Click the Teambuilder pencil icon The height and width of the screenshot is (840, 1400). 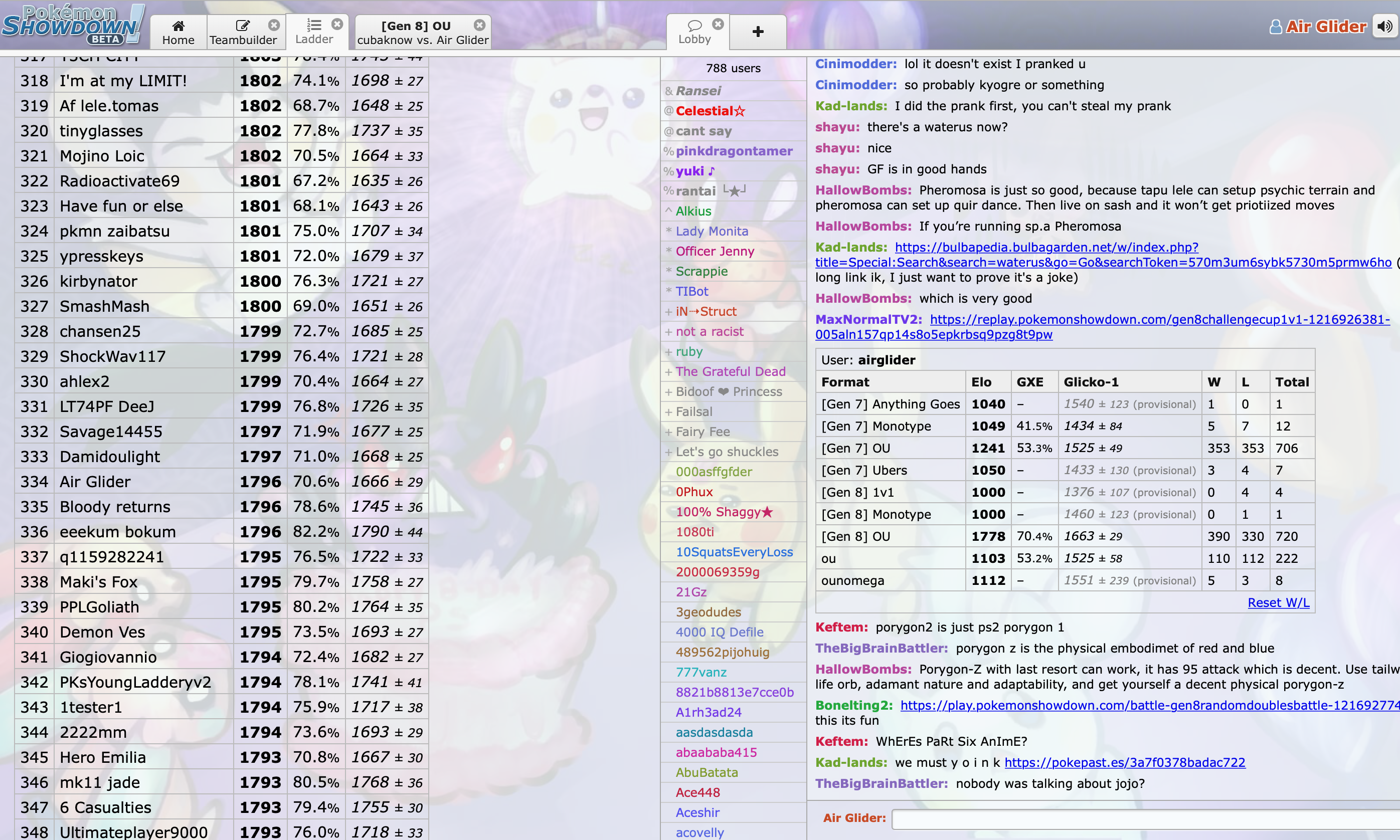243,26
